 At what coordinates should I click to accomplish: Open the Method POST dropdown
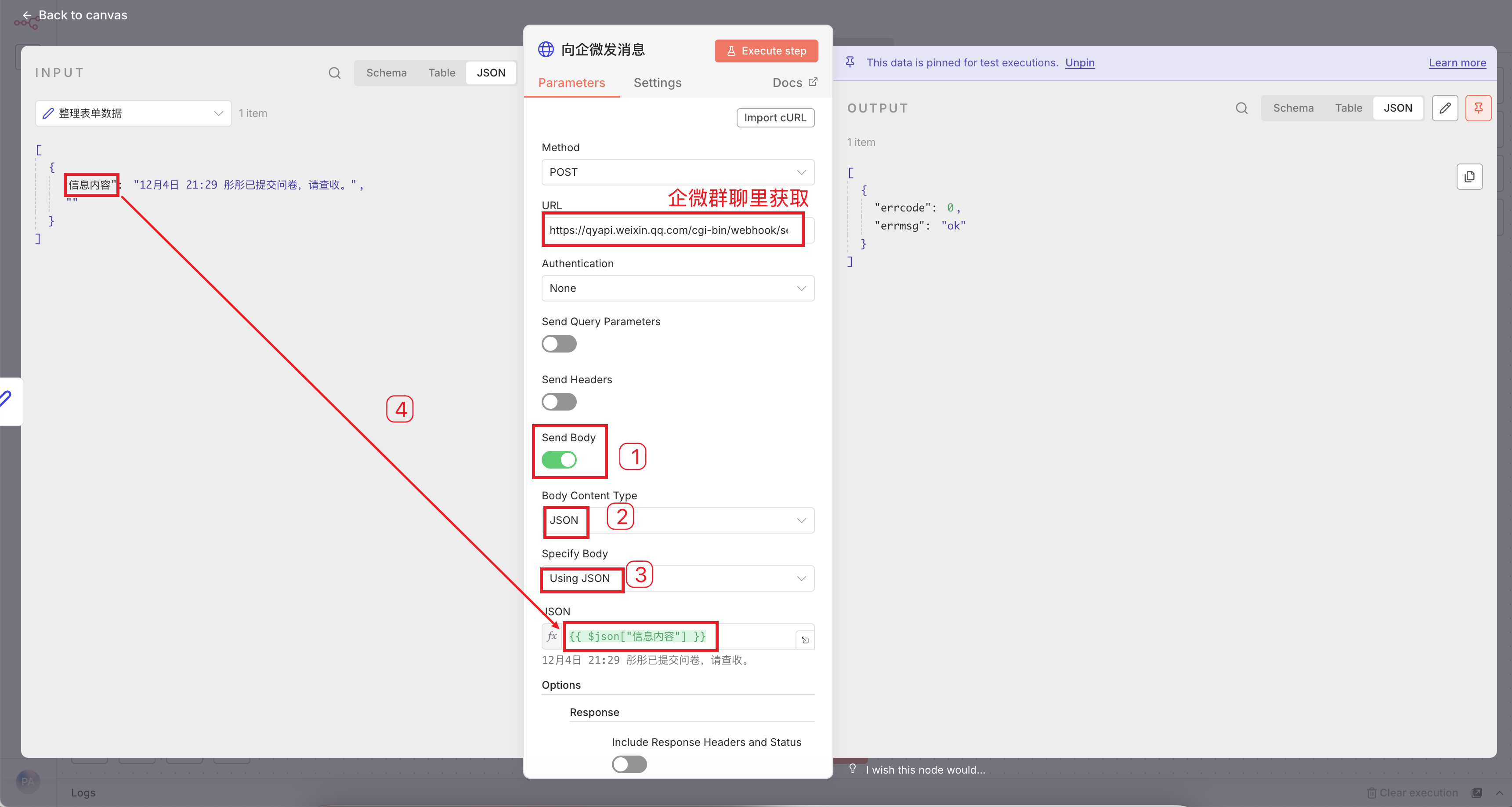pyautogui.click(x=677, y=172)
